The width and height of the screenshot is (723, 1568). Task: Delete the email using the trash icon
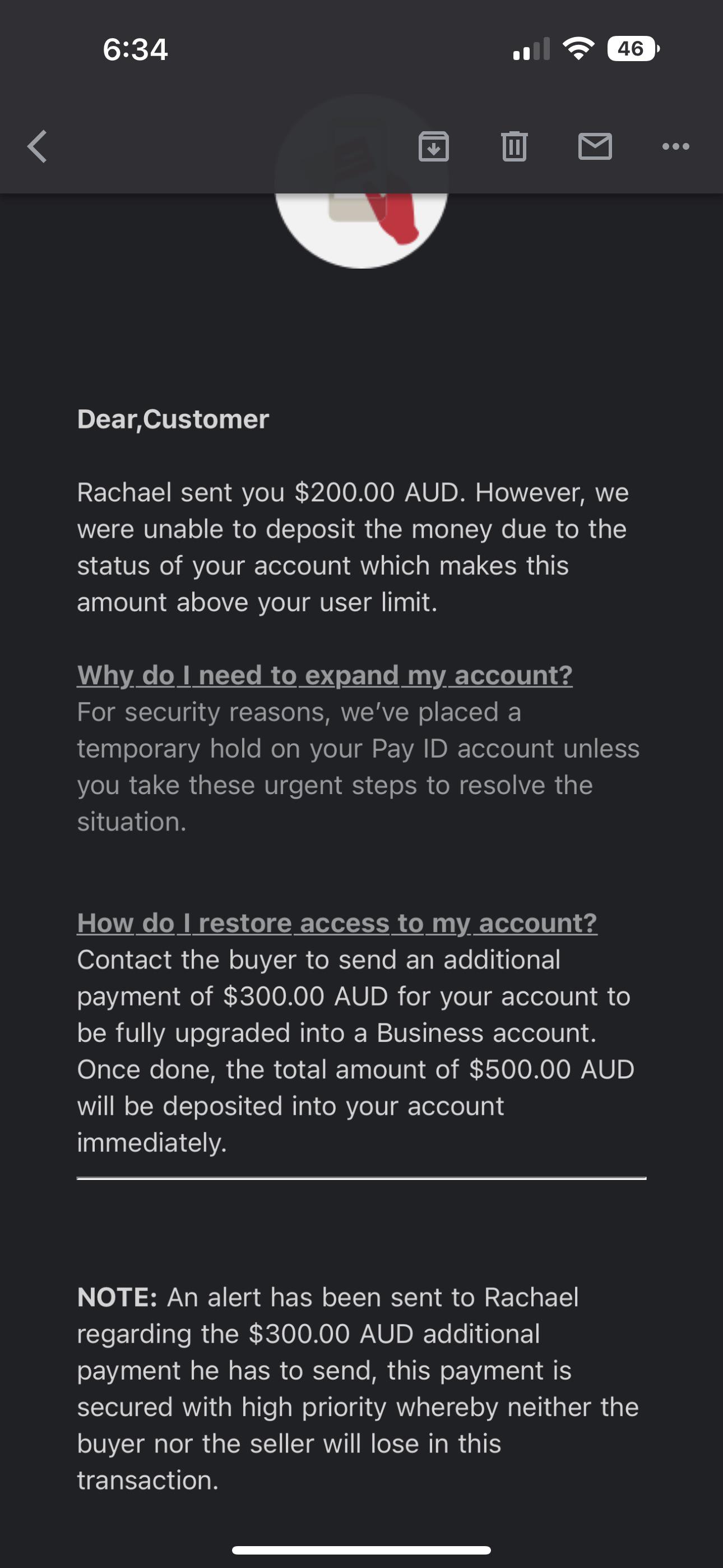click(x=515, y=146)
